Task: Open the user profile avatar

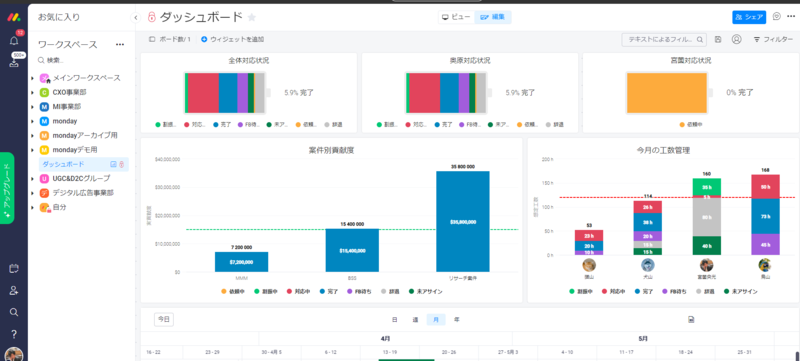Action: [x=14, y=354]
